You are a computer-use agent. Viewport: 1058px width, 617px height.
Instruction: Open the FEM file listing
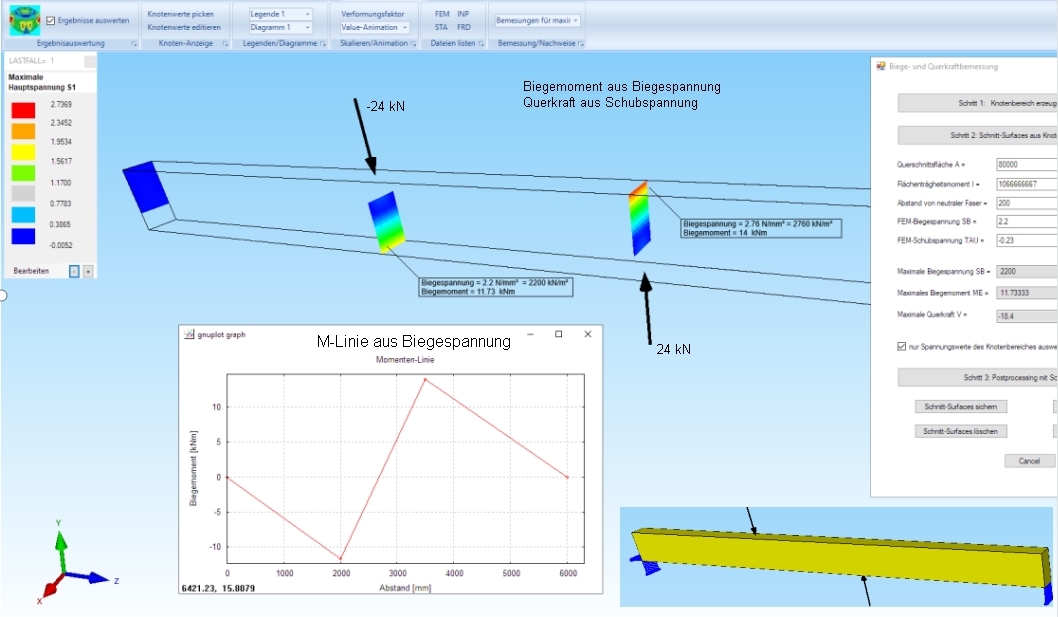click(x=441, y=14)
